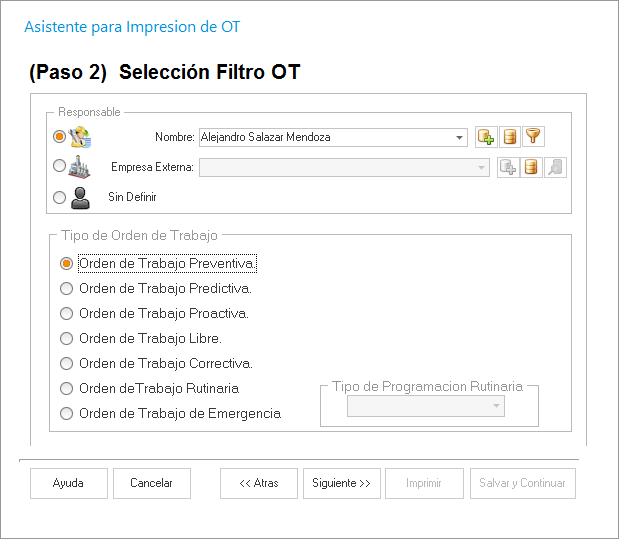Click the silhouette icon for Sin Definir
Image resolution: width=619 pixels, height=539 pixels.
[80, 197]
